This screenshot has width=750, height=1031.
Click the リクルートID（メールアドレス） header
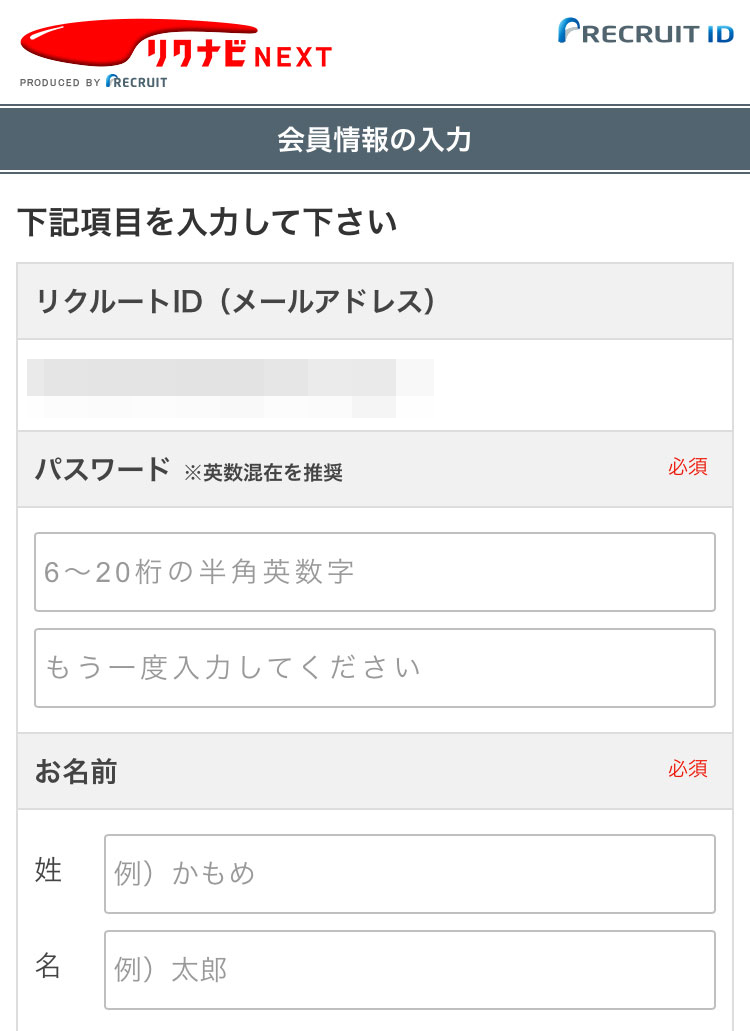(x=375, y=301)
